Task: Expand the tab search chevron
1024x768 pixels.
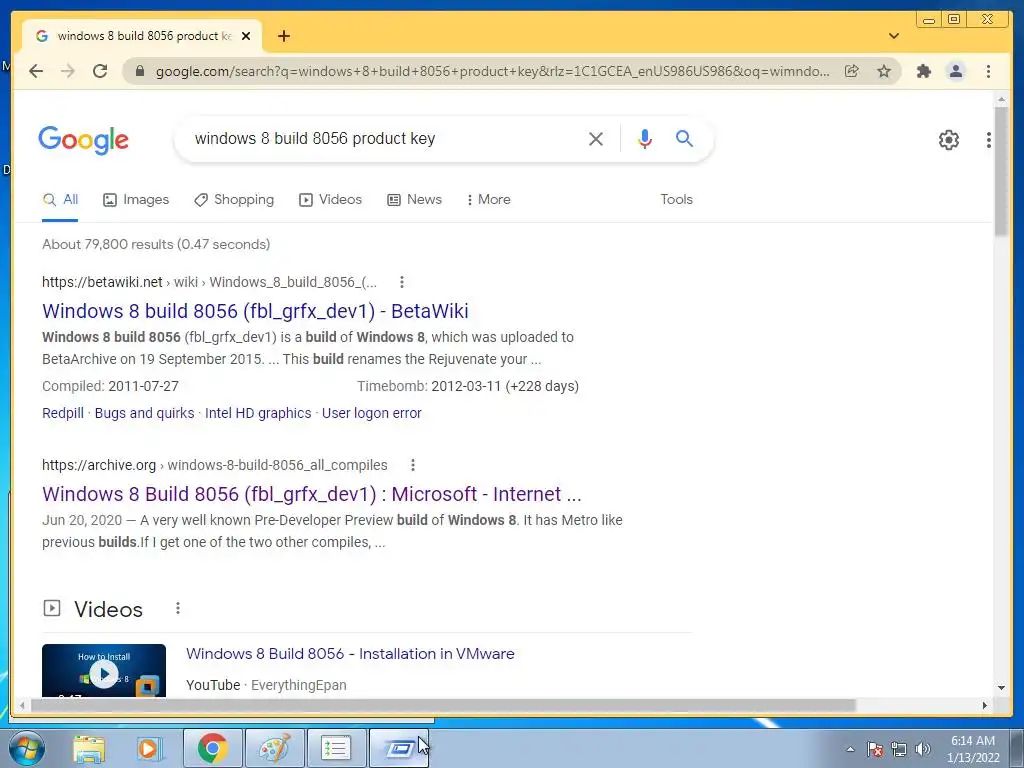Action: (893, 36)
